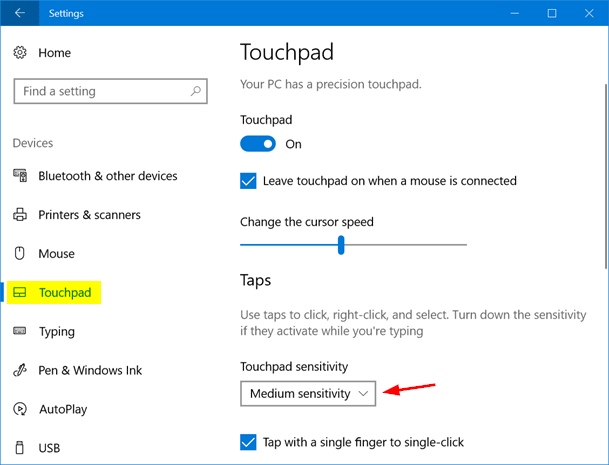The height and width of the screenshot is (465, 609).
Task: Click the Bluetooth & other devices icon
Action: (20, 176)
